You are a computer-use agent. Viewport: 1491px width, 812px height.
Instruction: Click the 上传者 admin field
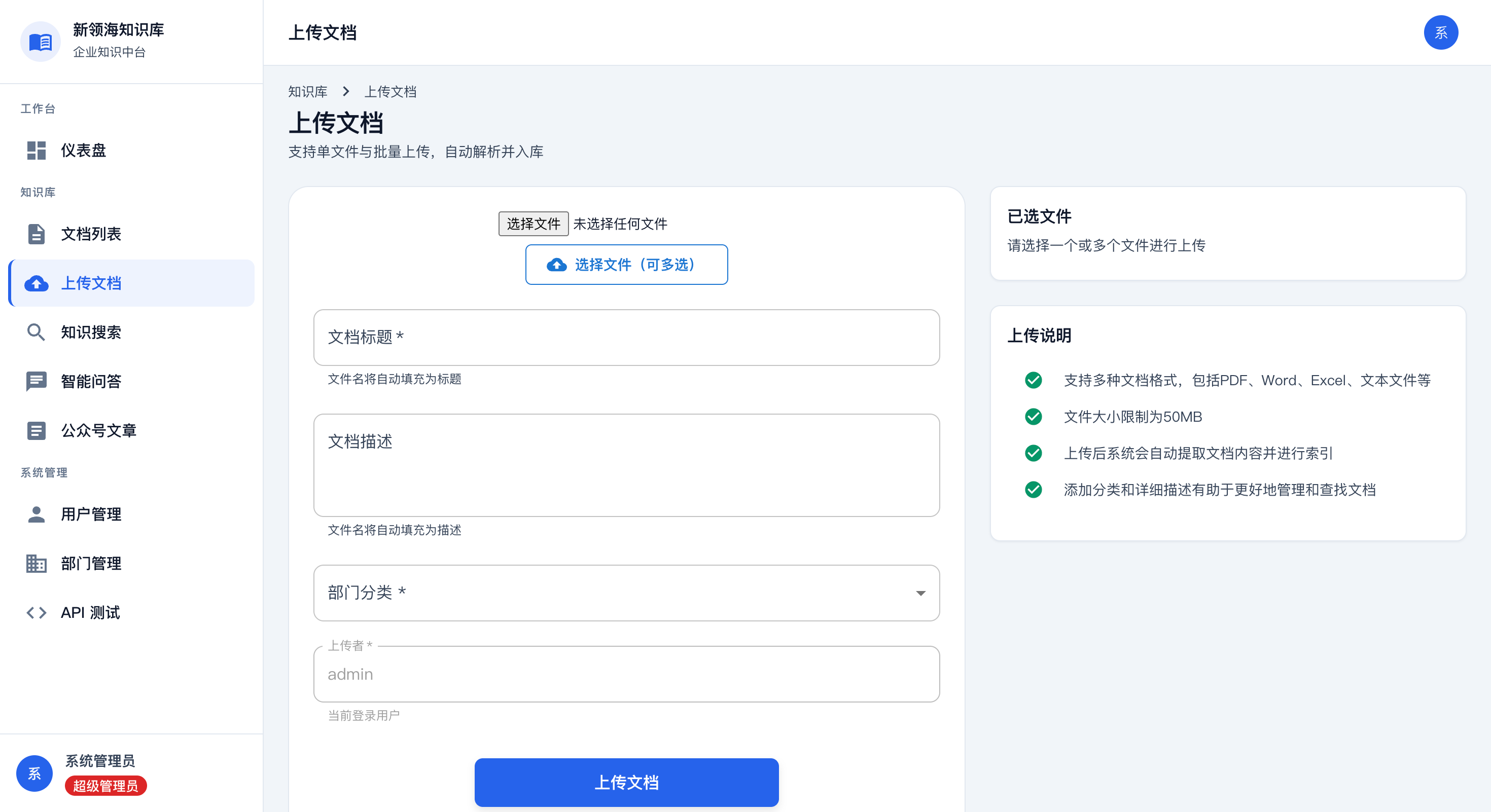[626, 674]
